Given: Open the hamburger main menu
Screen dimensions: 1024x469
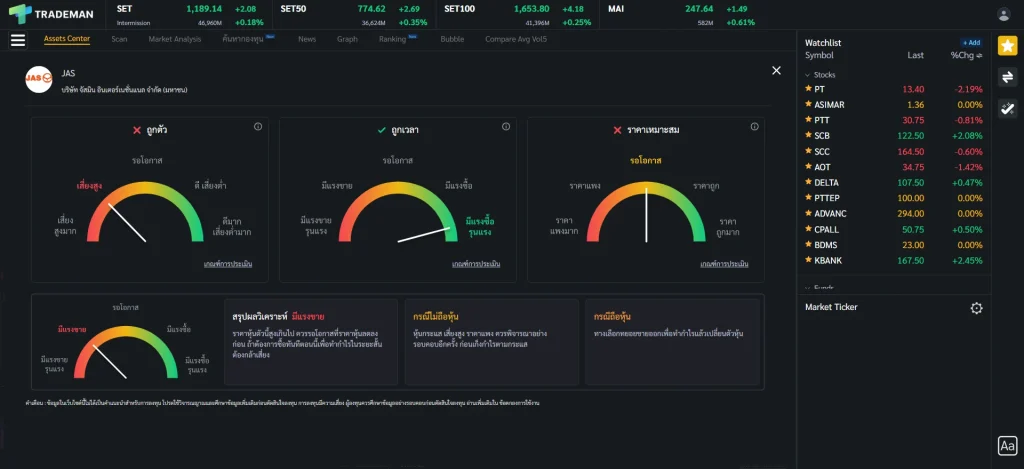Looking at the screenshot, I should point(17,40).
